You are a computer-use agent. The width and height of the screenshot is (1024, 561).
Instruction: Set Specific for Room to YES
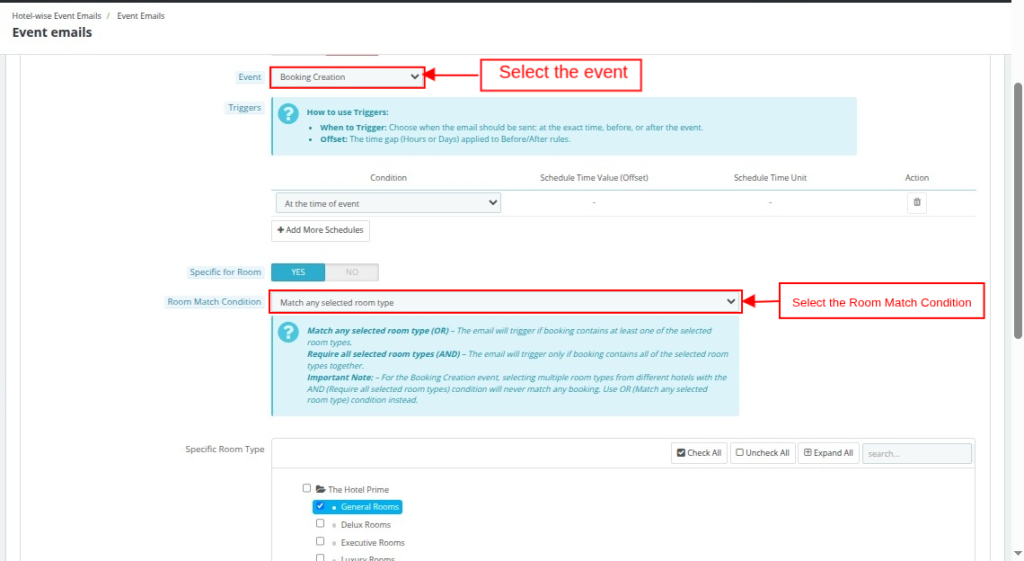pos(298,272)
